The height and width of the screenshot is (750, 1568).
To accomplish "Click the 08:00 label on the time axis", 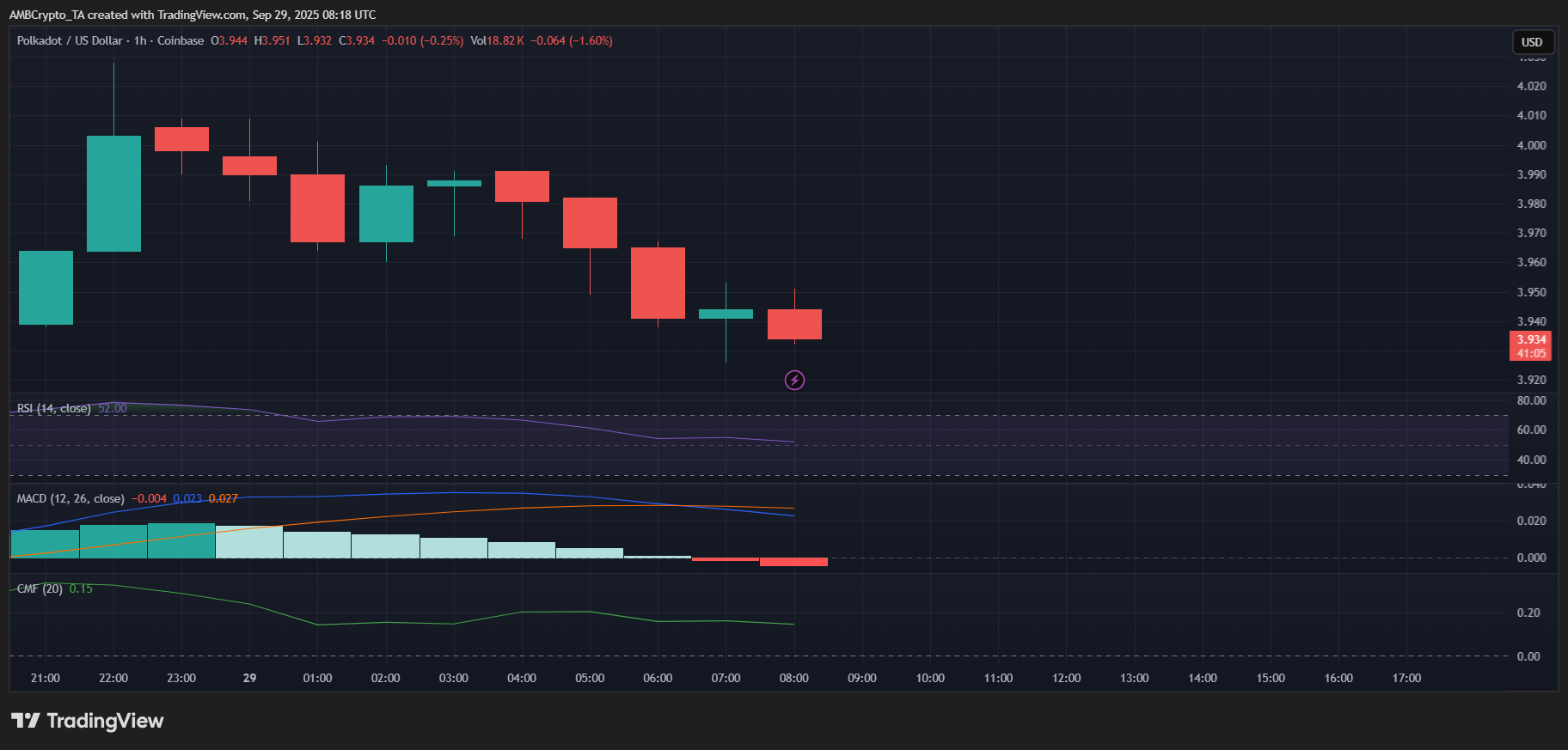I will [793, 678].
